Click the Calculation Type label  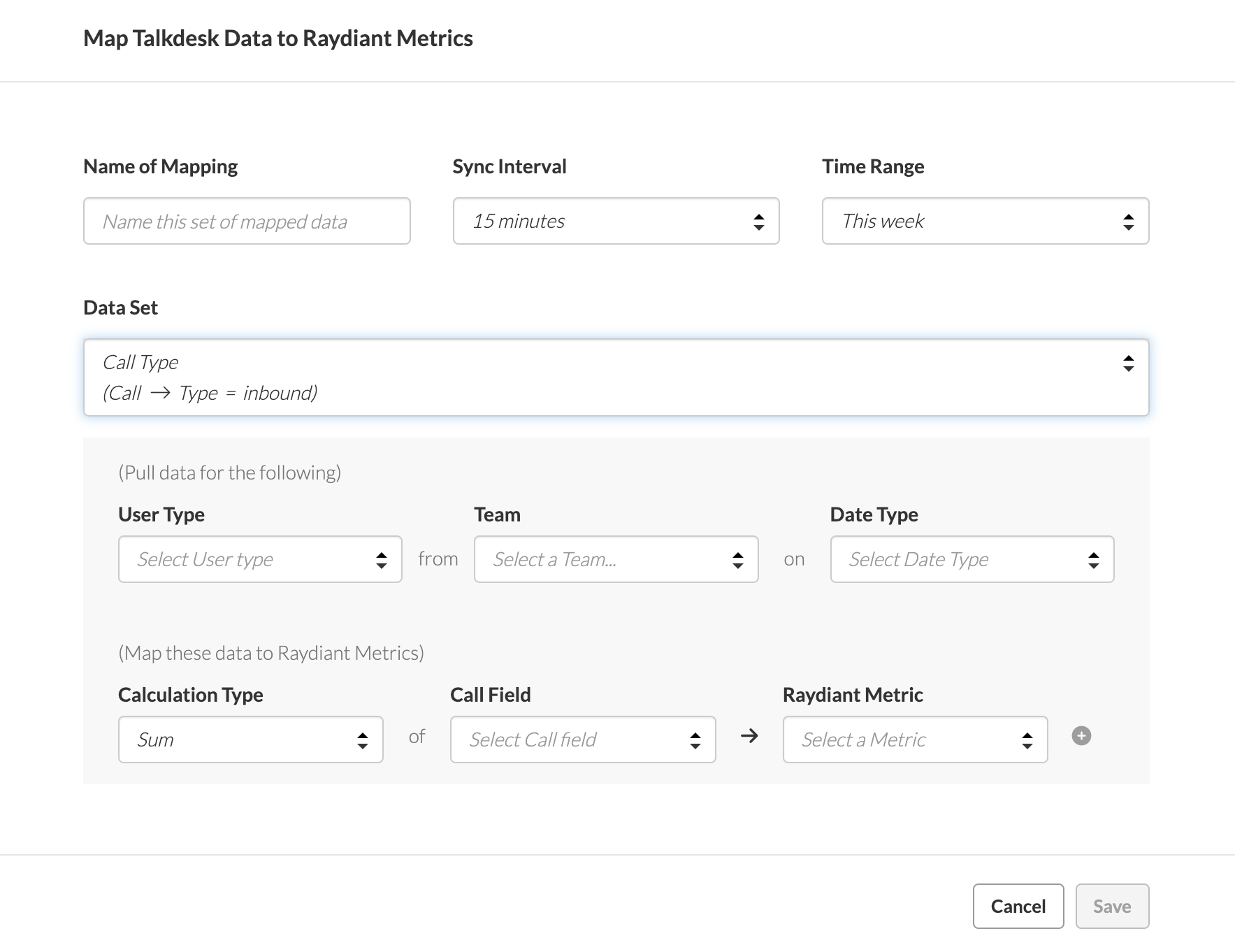191,695
